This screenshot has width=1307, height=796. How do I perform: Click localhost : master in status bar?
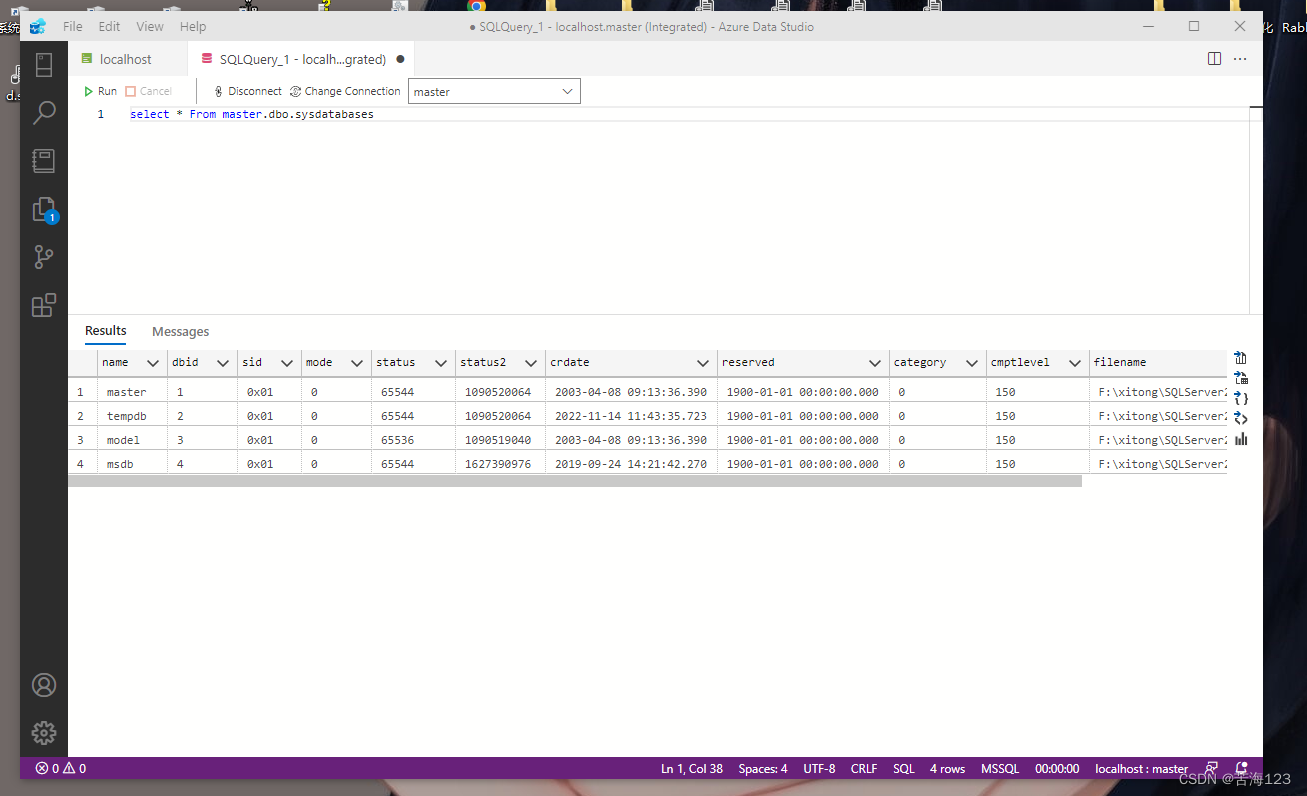pos(1142,769)
